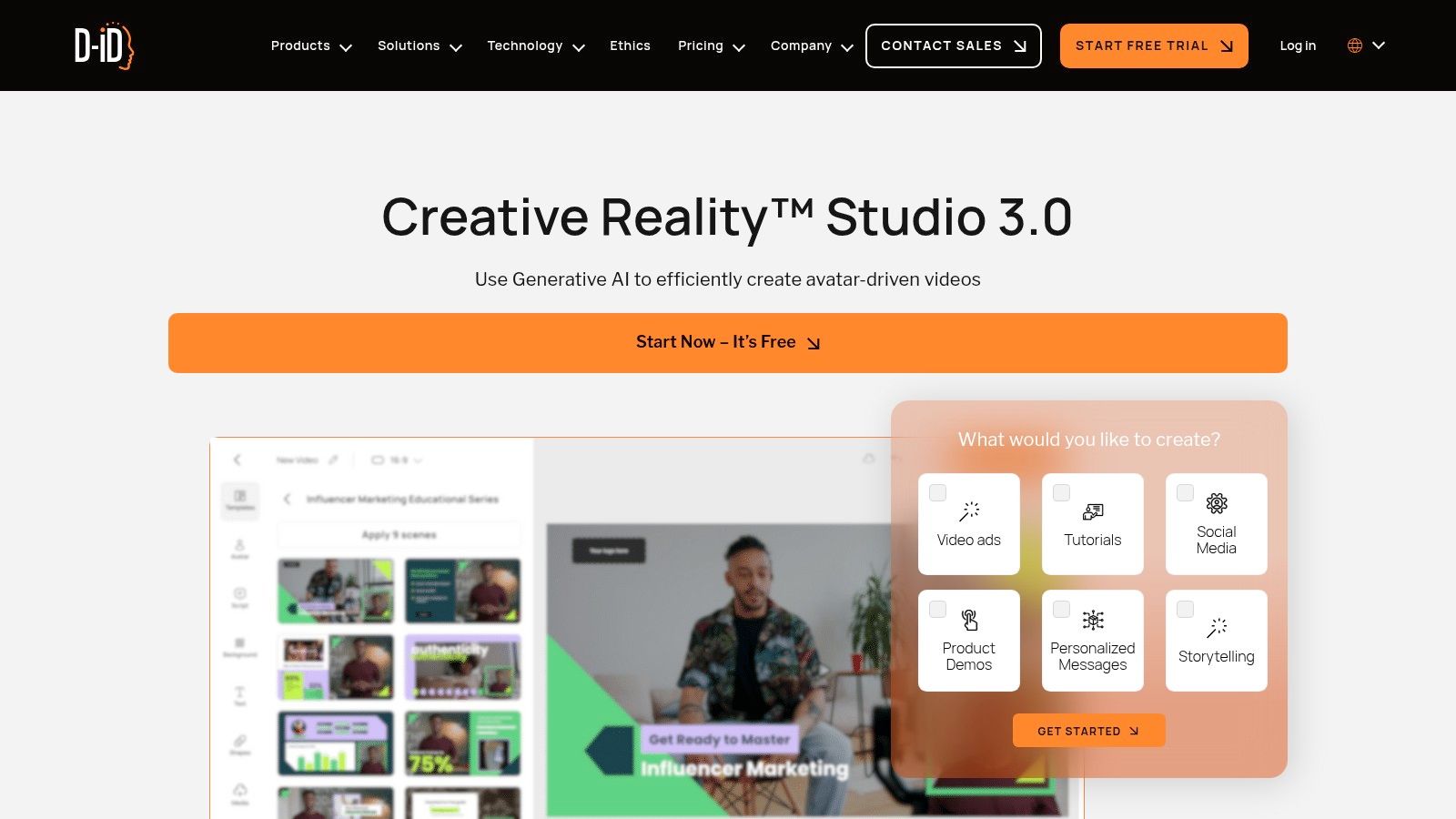1456x819 pixels.
Task: Click the Apply 9 scenes bar
Action: click(400, 535)
